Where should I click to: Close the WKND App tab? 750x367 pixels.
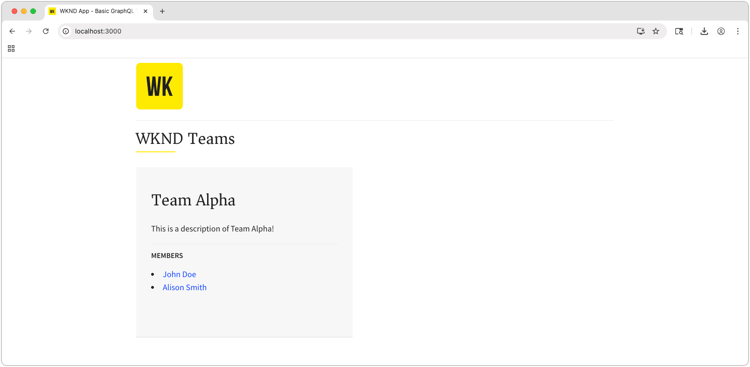pos(145,11)
